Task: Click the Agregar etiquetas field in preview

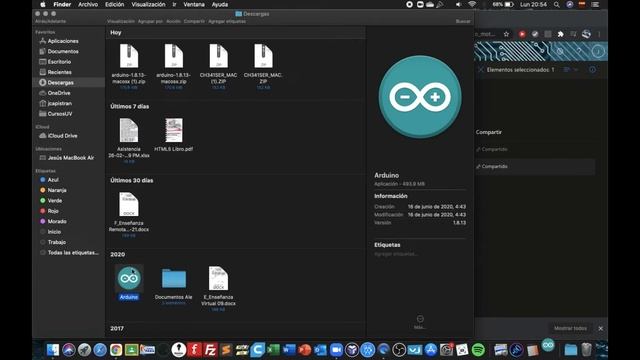Action: click(x=396, y=254)
